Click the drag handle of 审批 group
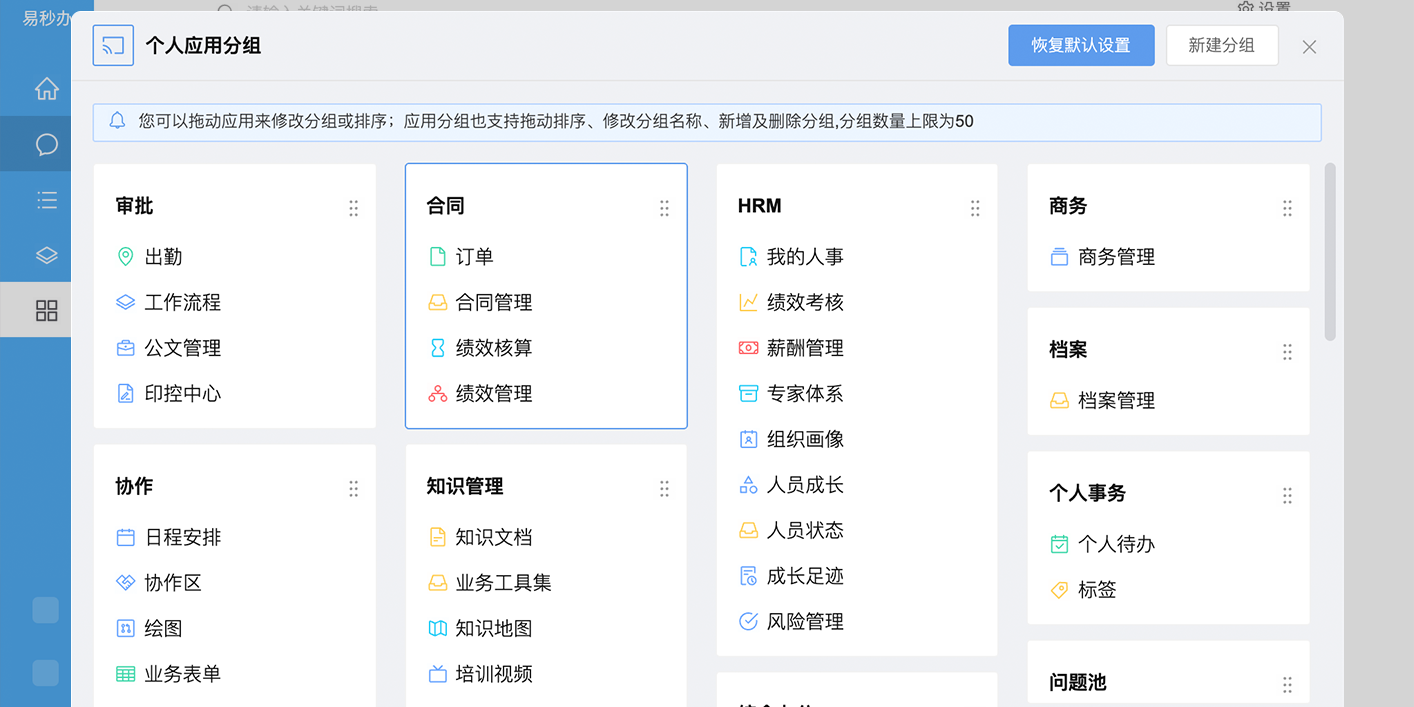This screenshot has height=707, width=1414. pyautogui.click(x=353, y=208)
